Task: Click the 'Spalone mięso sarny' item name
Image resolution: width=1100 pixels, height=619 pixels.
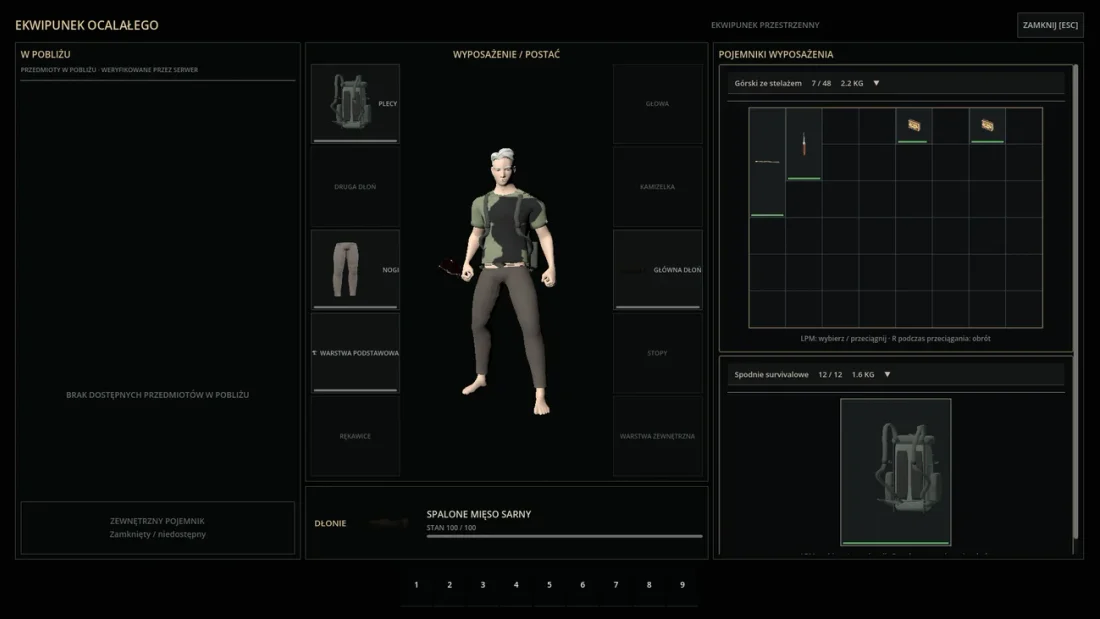Action: coord(479,514)
